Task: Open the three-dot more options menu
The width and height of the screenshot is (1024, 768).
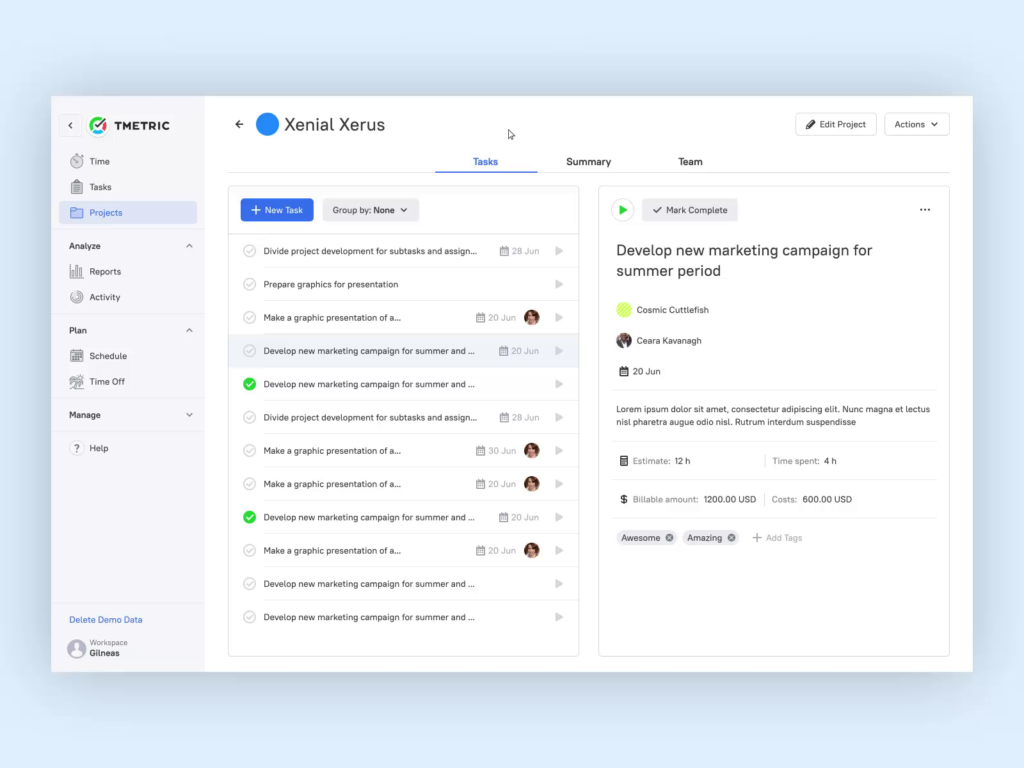Action: click(924, 210)
